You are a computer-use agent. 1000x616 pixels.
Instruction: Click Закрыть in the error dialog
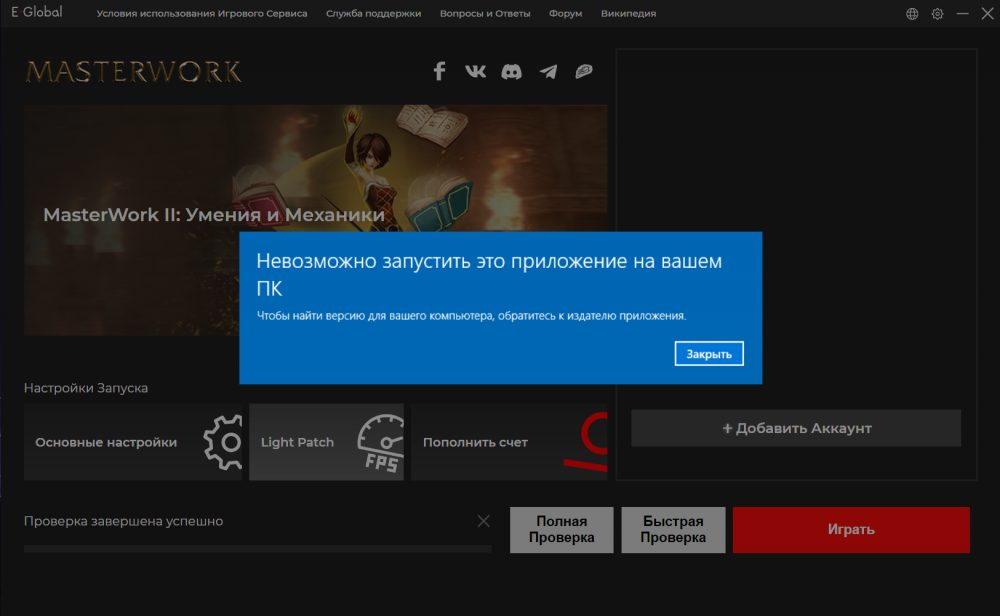coord(709,354)
